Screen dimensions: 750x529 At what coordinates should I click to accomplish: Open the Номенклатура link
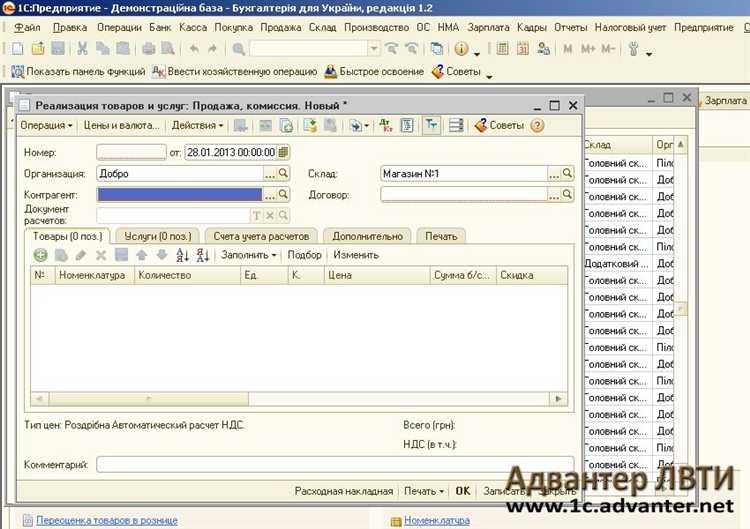click(436, 520)
